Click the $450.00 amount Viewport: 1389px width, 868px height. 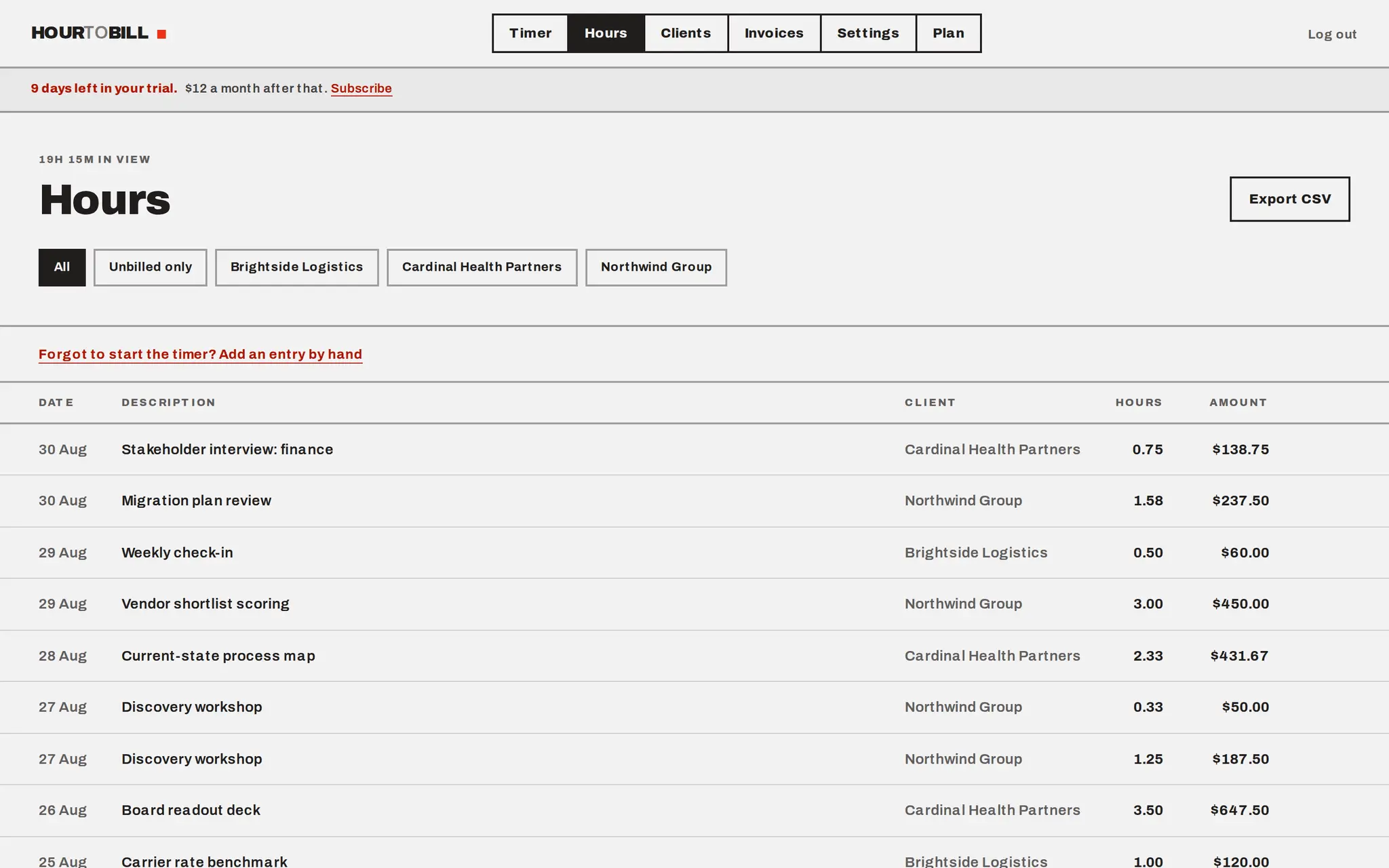pos(1240,604)
